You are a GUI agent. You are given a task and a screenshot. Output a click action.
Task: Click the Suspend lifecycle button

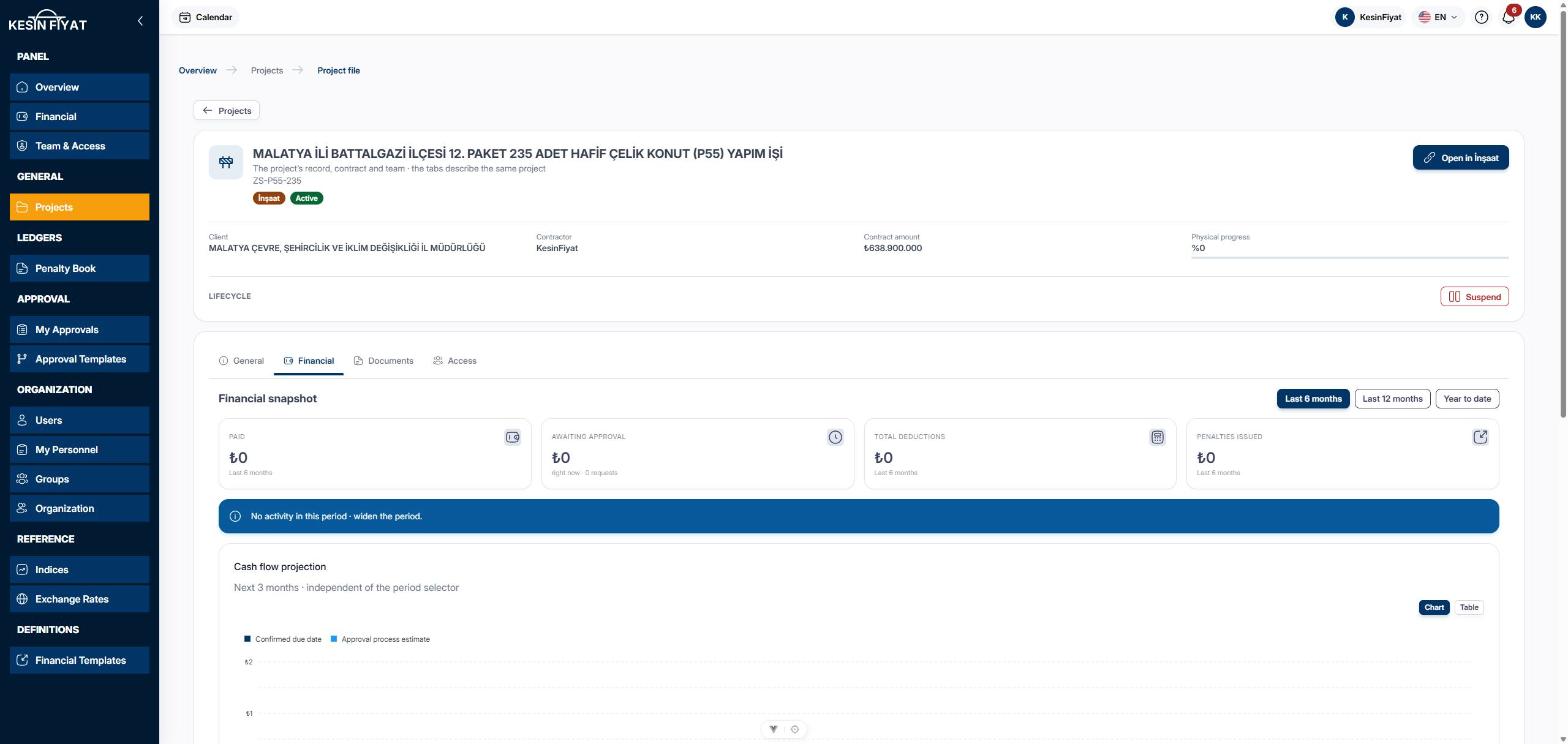point(1474,297)
